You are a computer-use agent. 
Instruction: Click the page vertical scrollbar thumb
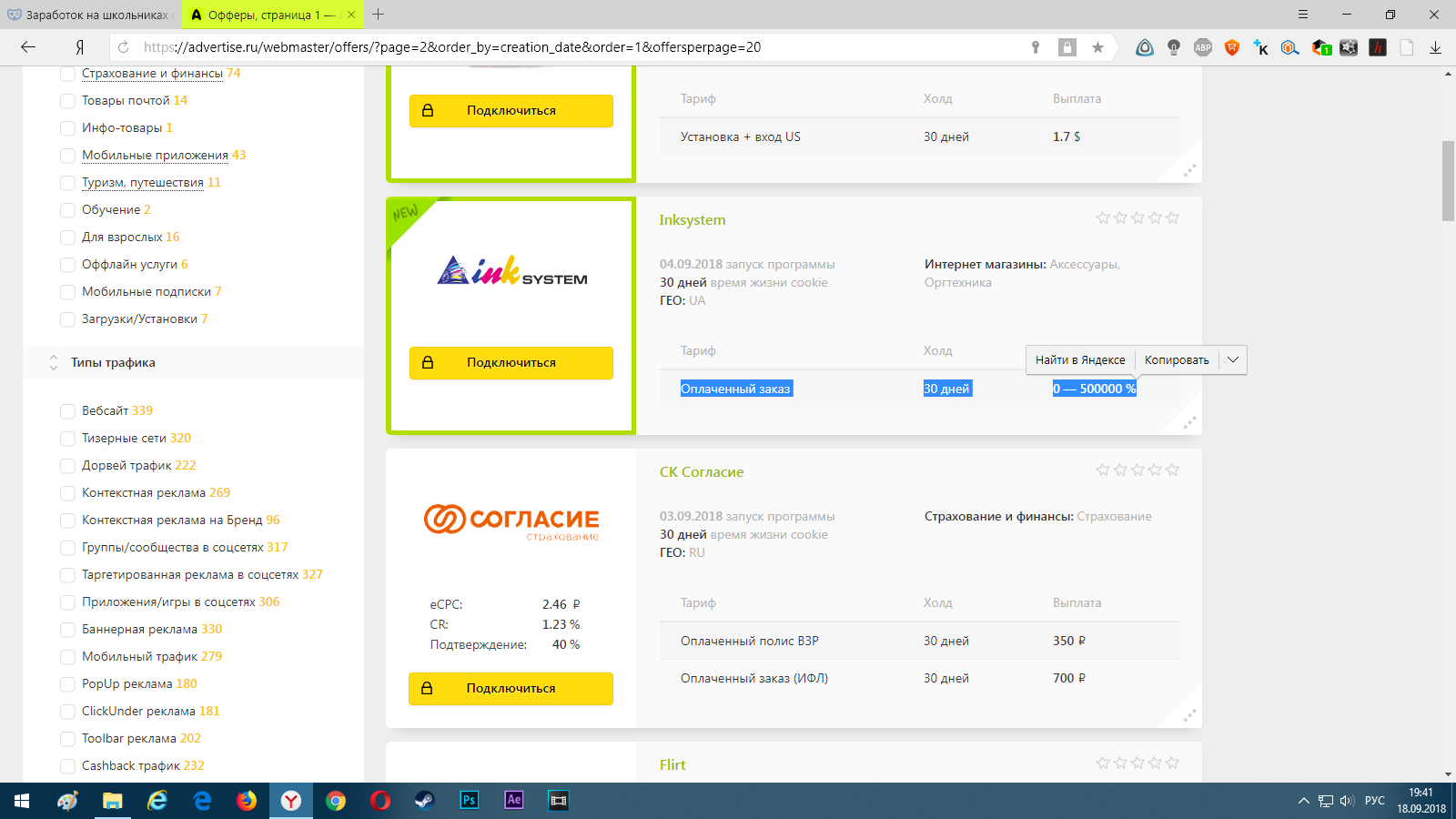click(x=1448, y=181)
